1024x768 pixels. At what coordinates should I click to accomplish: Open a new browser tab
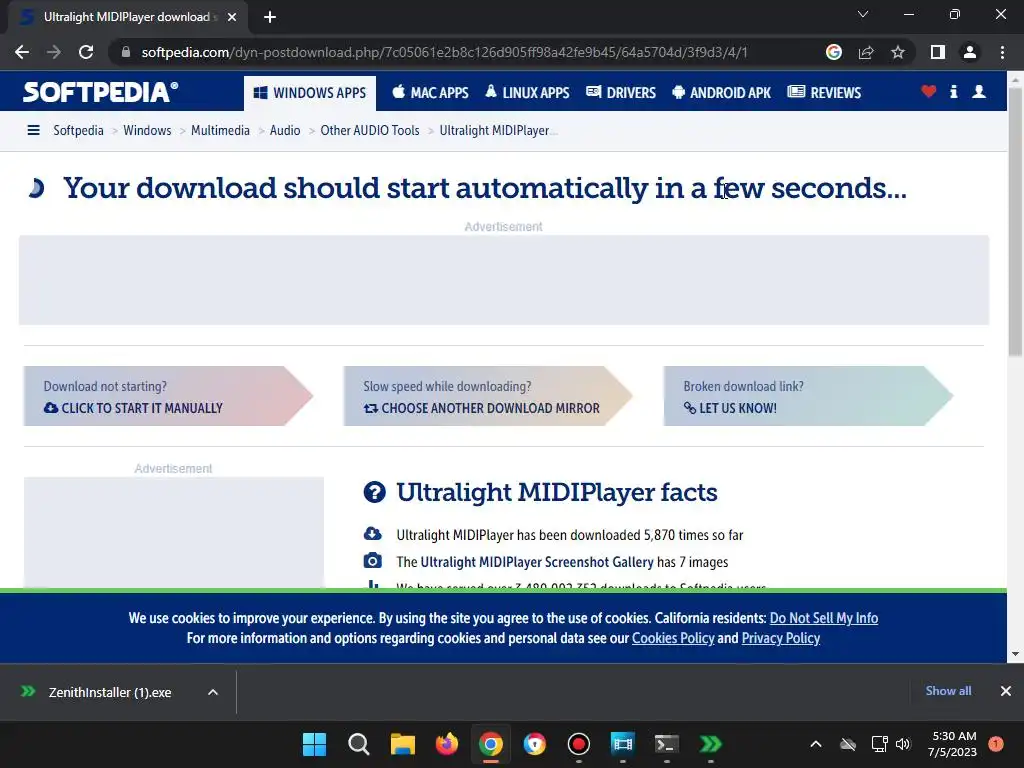click(x=270, y=17)
